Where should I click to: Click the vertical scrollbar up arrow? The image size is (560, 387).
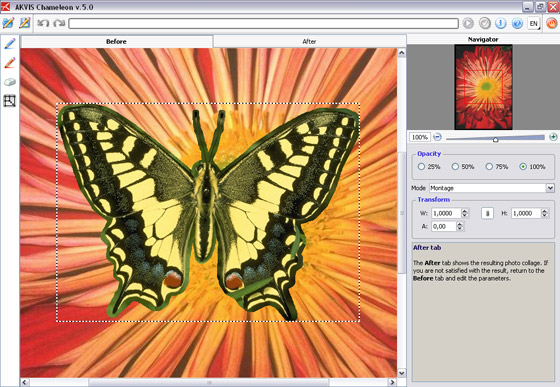401,53
